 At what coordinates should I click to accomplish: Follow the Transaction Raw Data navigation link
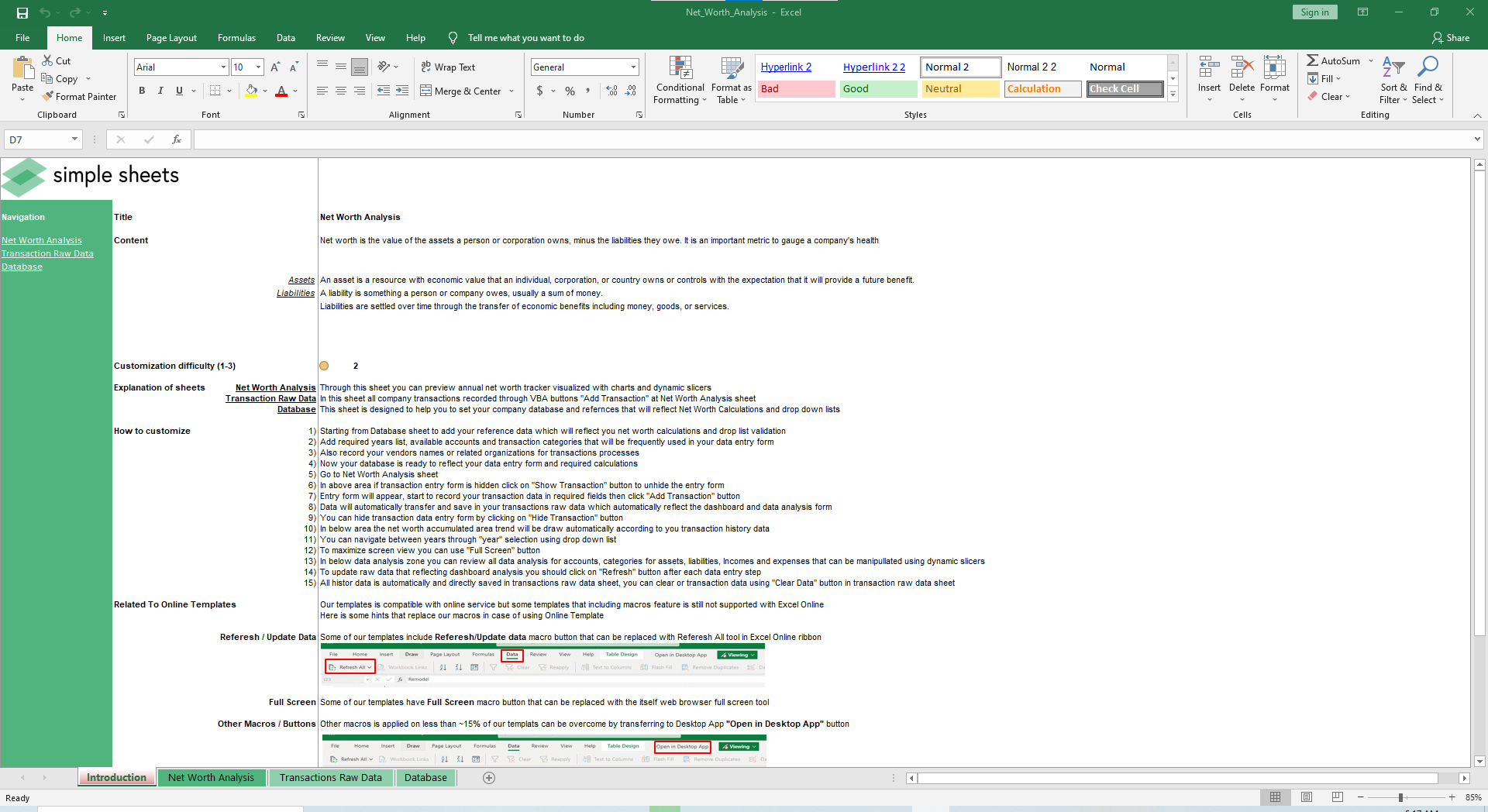click(x=47, y=253)
